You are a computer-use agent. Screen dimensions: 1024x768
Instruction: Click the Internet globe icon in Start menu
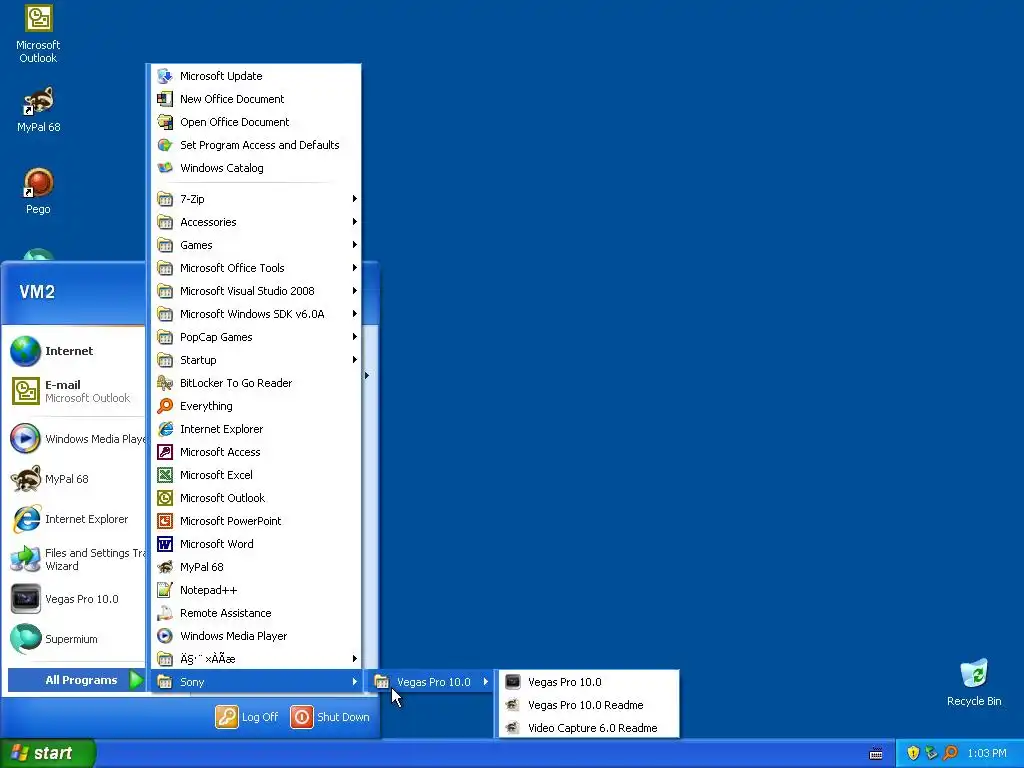pos(25,351)
